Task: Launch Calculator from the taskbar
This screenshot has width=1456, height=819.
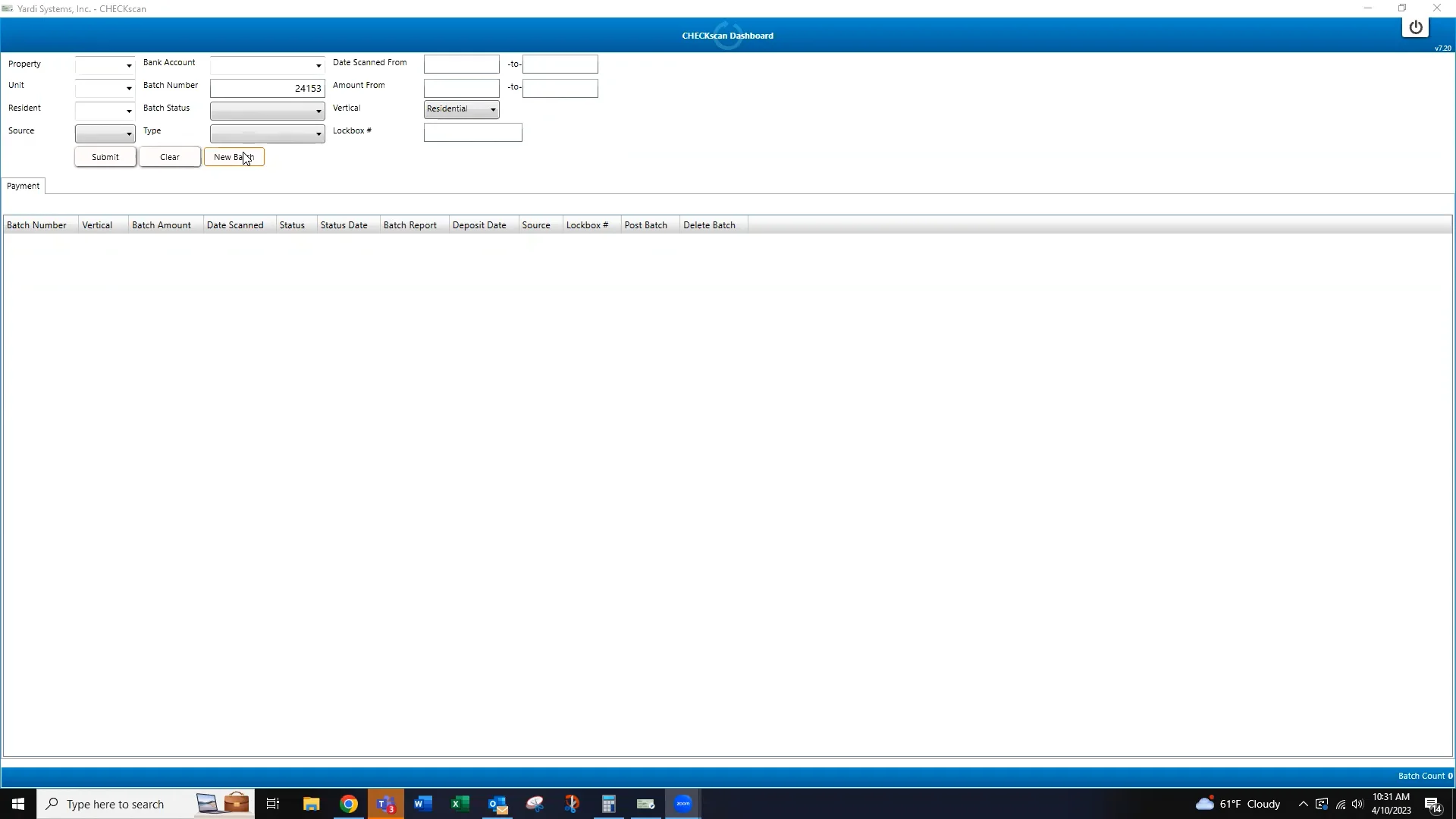Action: click(x=609, y=804)
